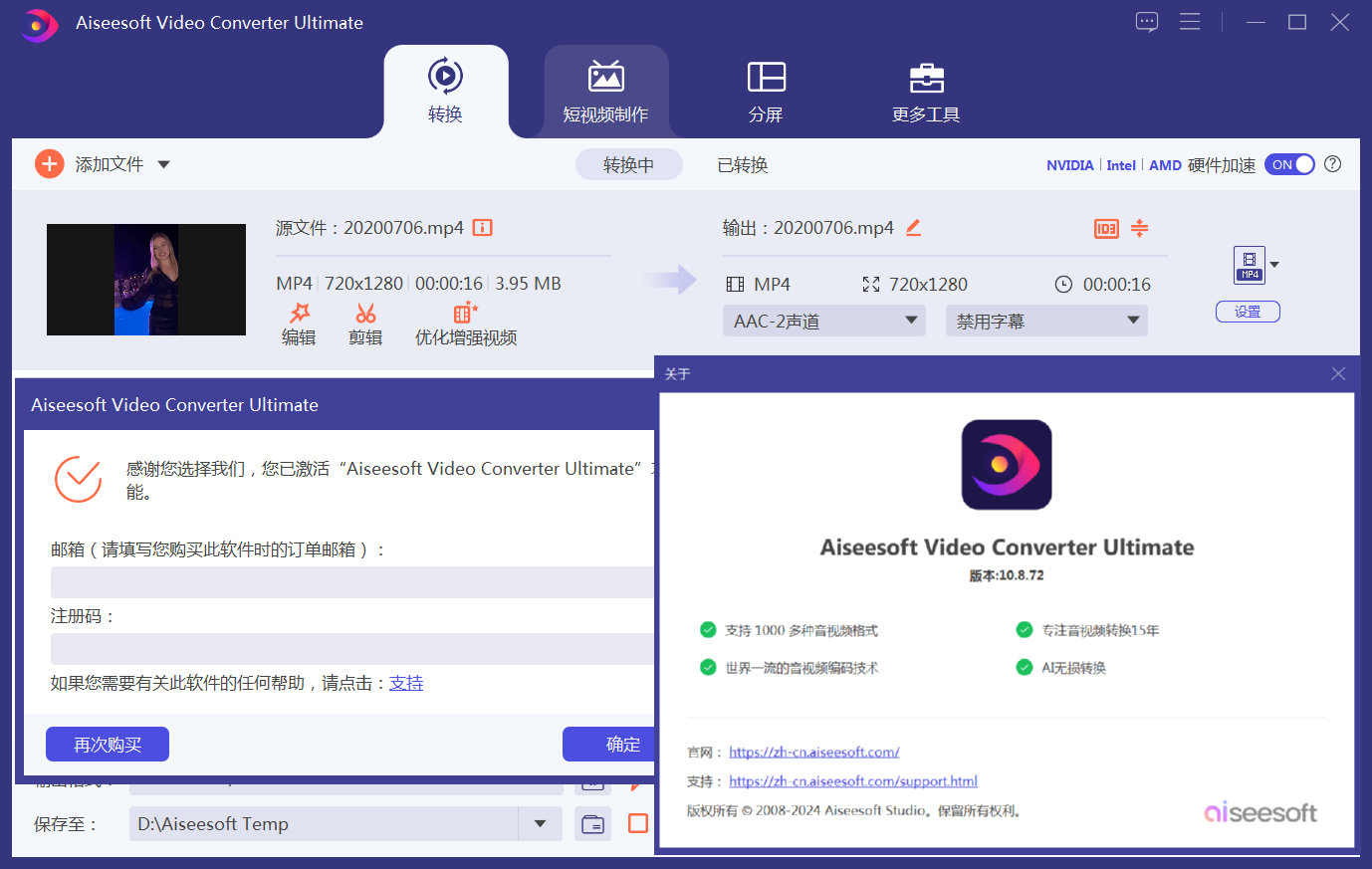Viewport: 1372px width, 869px height.
Task: Open the ID3 metadata editor icon
Action: (x=1106, y=229)
